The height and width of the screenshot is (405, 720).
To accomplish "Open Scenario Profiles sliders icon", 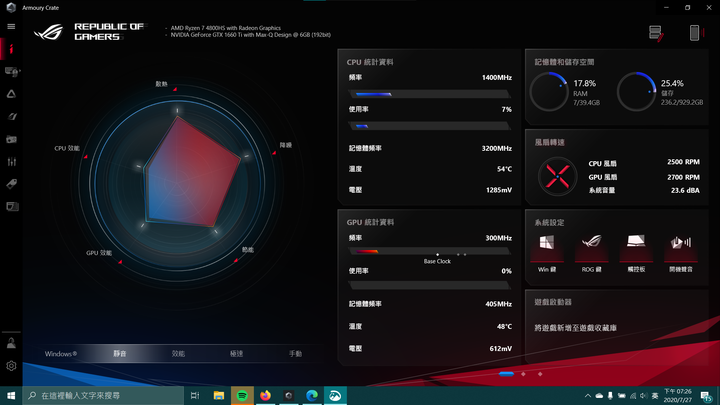I will 11,162.
